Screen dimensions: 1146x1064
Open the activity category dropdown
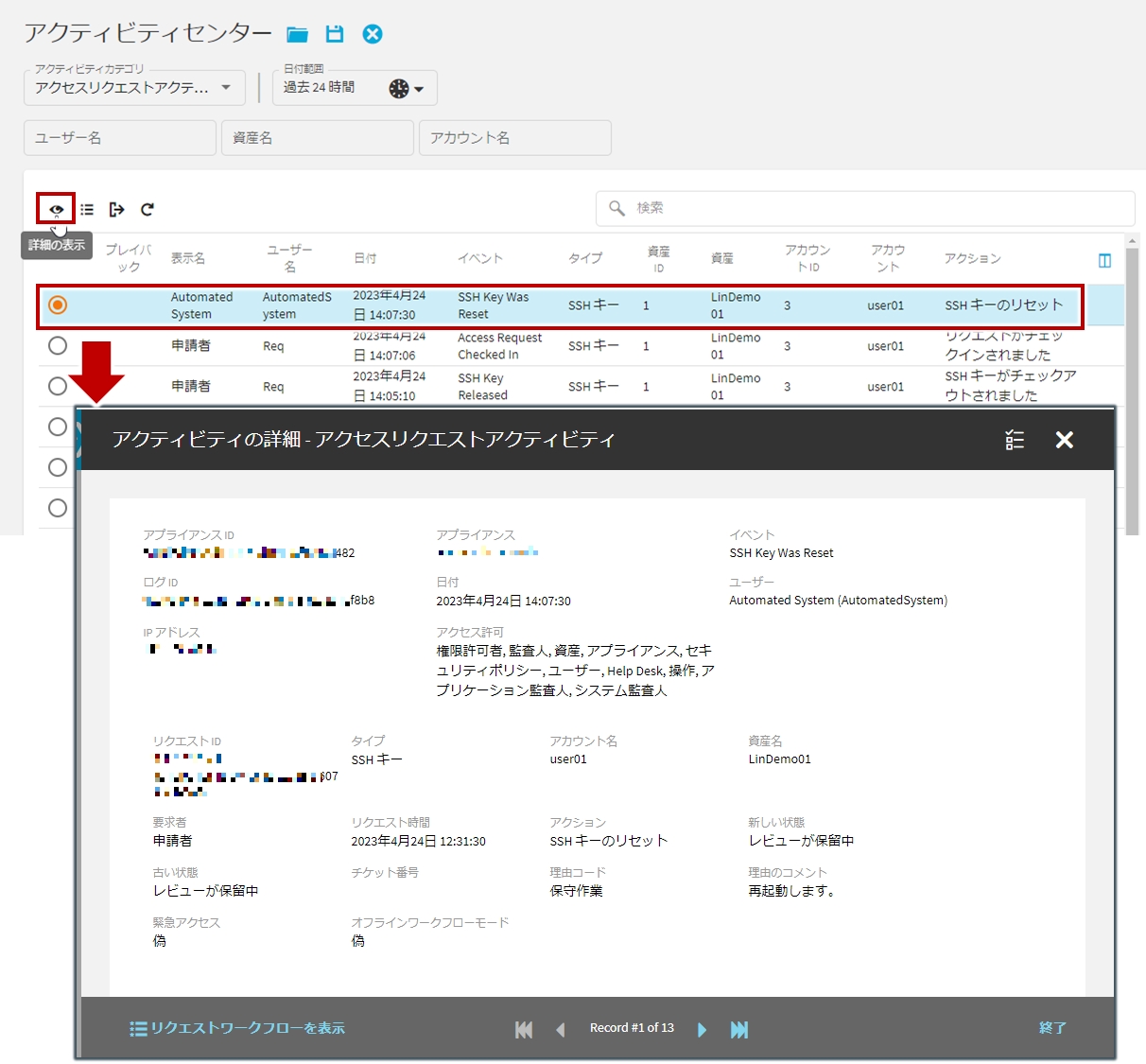134,87
